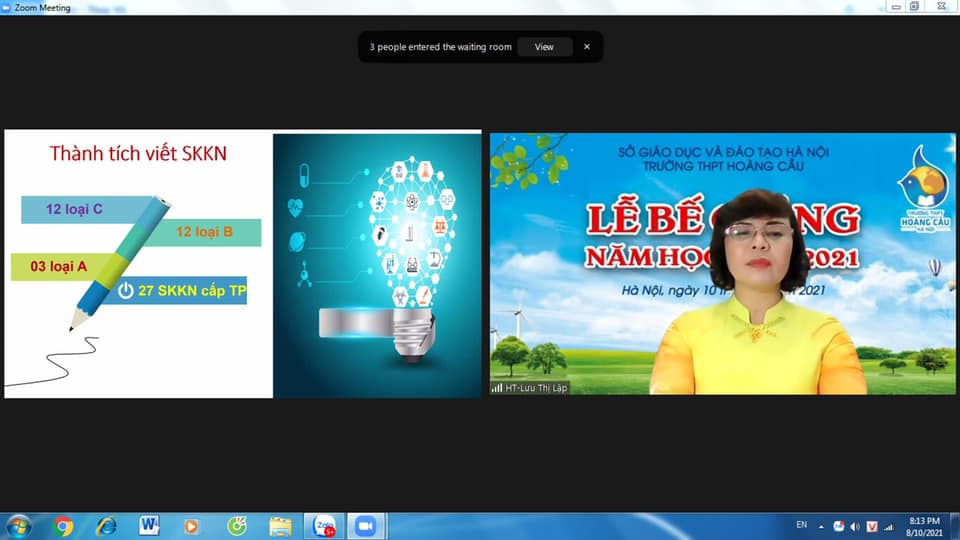Open the volume speaker control in the tray
The image size is (960, 540).
[855, 526]
